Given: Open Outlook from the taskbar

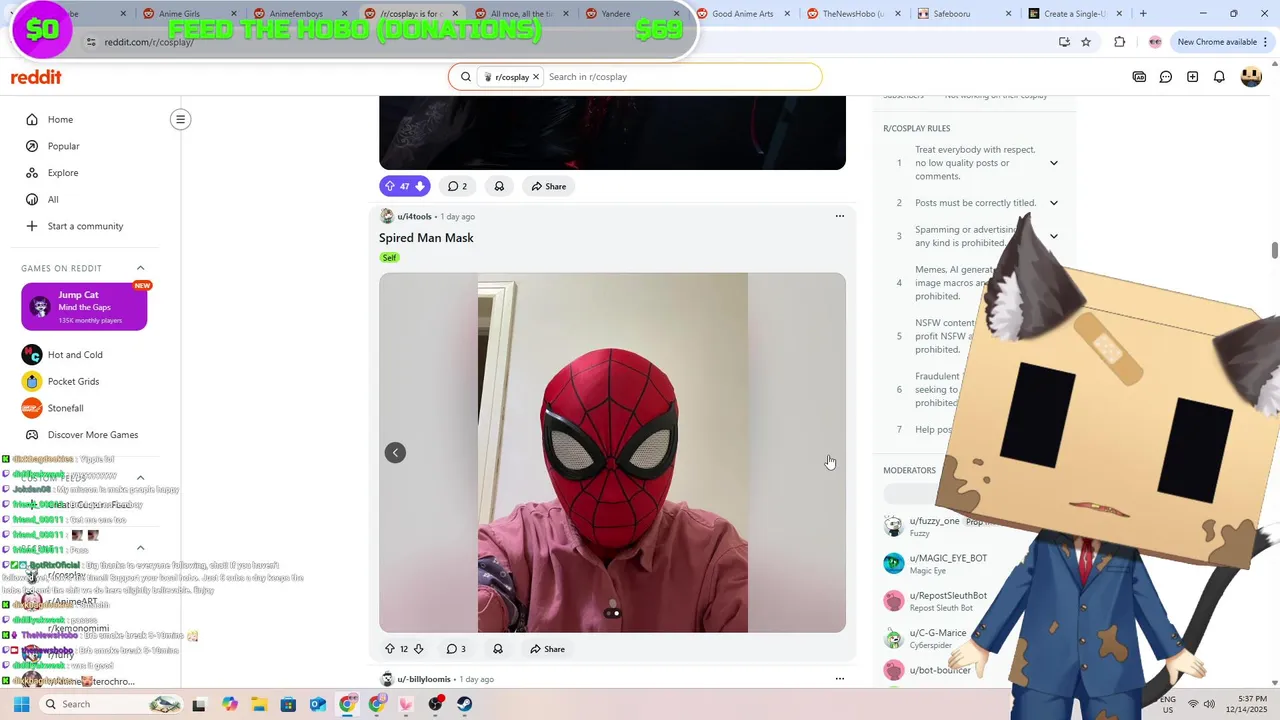Looking at the screenshot, I should point(318,704).
